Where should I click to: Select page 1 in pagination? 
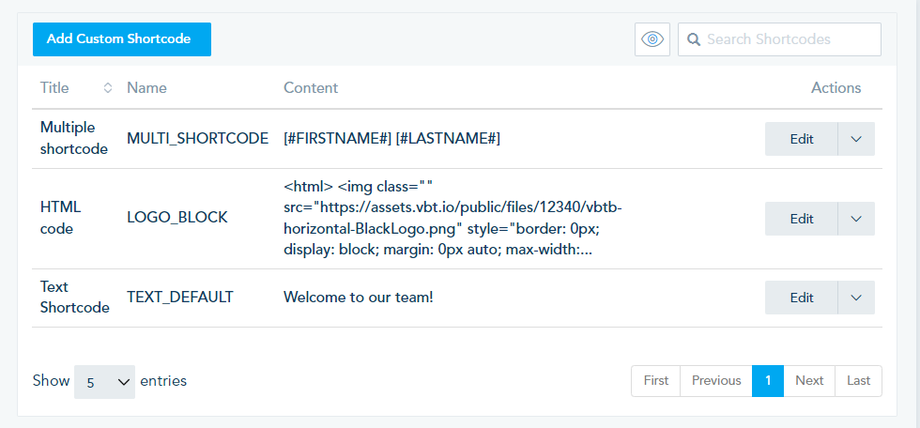(768, 381)
